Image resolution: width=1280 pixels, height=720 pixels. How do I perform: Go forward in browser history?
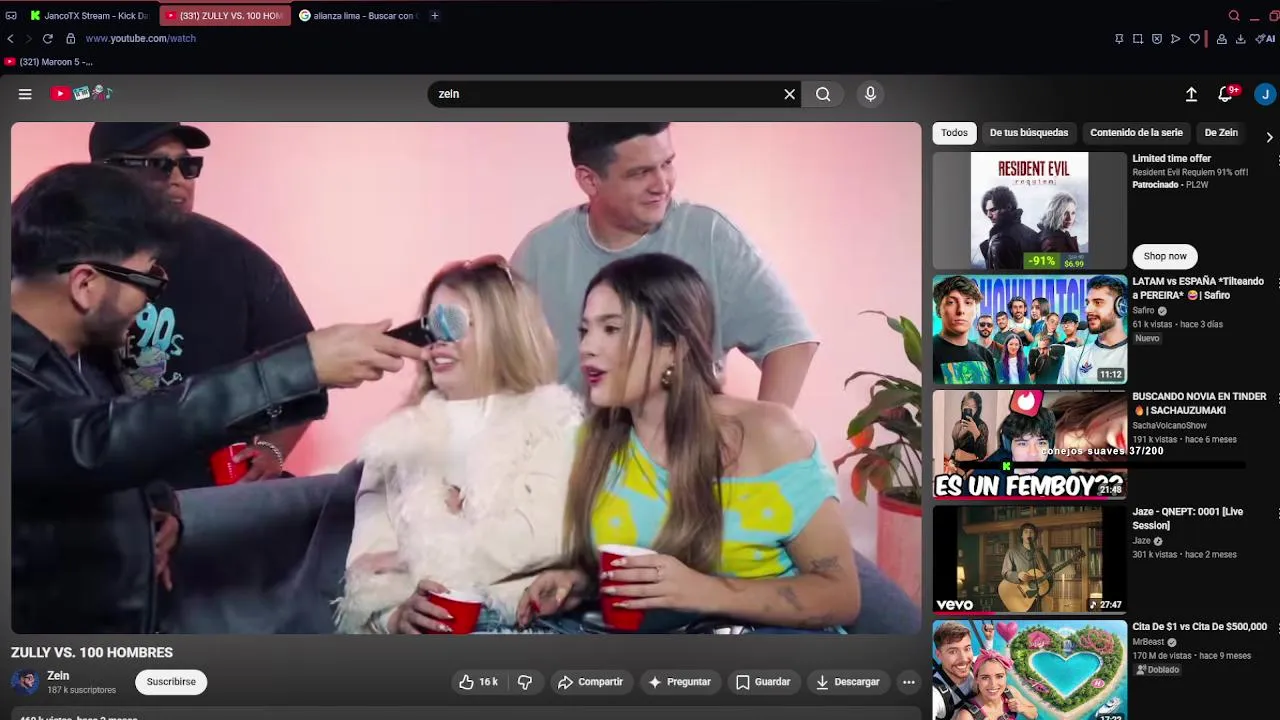pyautogui.click(x=28, y=39)
